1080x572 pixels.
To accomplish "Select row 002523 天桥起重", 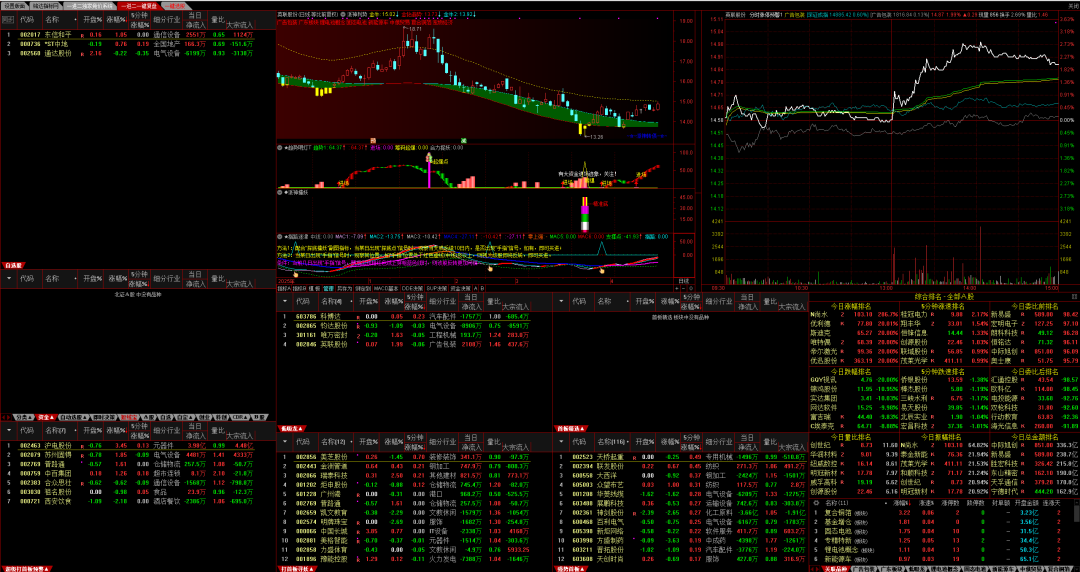I will point(680,456).
